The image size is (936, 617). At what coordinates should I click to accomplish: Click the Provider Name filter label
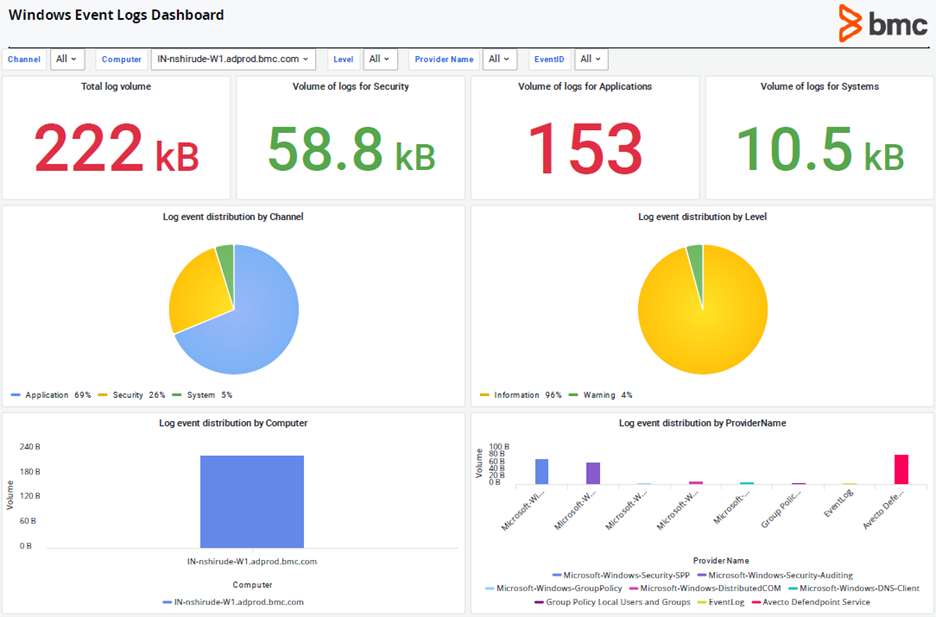point(443,59)
